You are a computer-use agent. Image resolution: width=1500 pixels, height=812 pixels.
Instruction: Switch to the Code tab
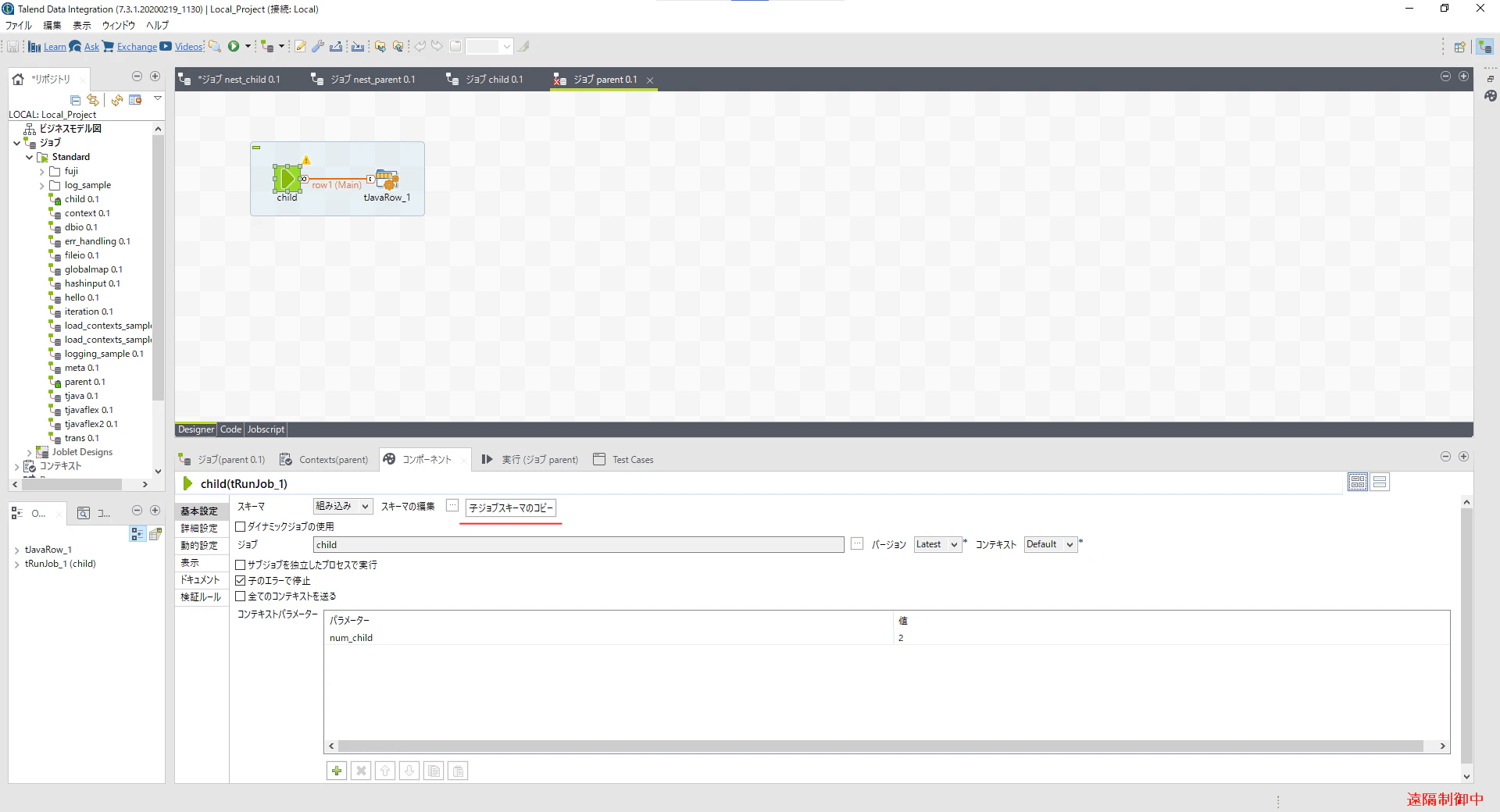pos(231,429)
